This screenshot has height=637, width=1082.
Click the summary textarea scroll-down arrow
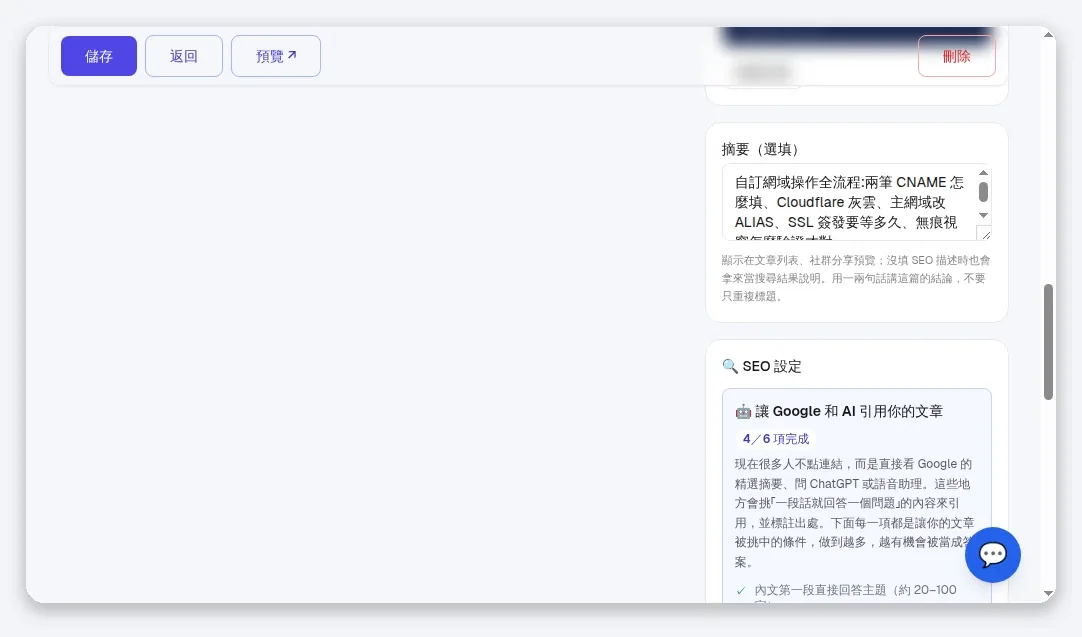coord(983,215)
